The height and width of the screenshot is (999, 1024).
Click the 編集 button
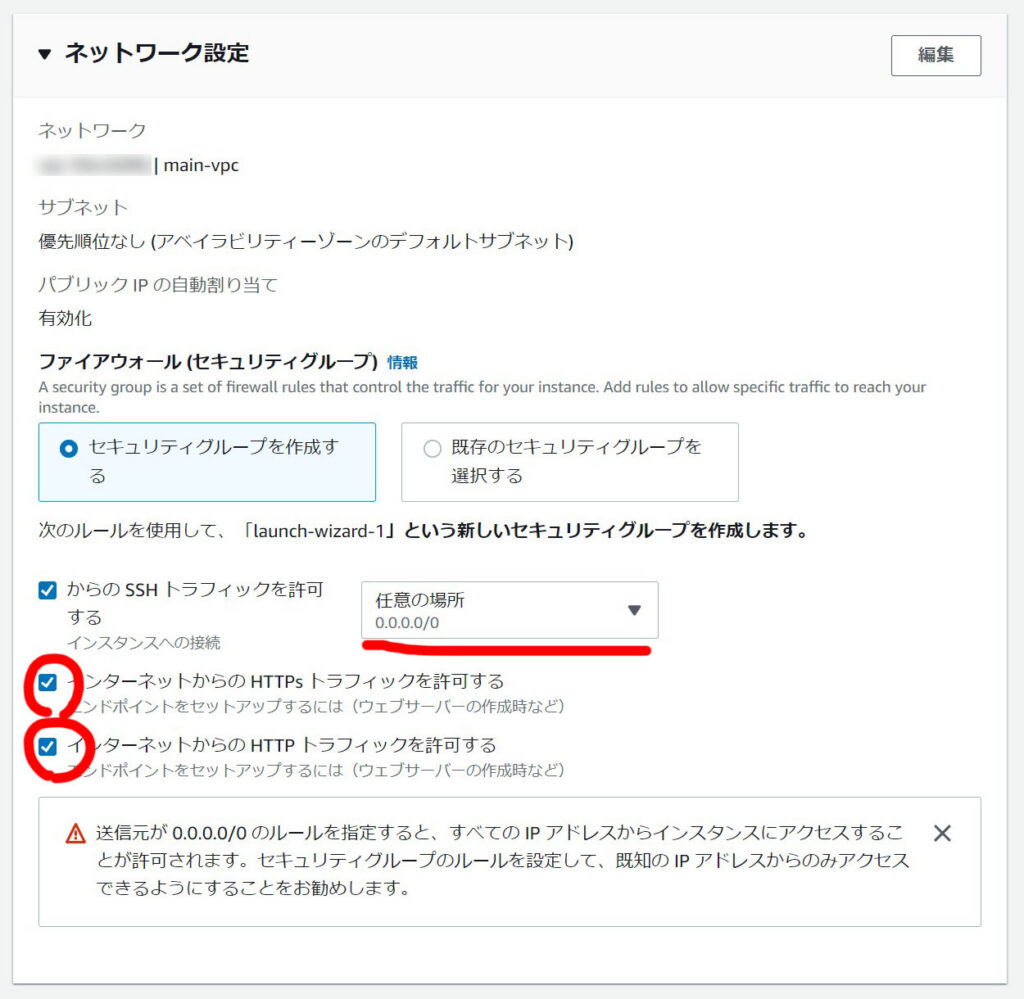click(935, 55)
